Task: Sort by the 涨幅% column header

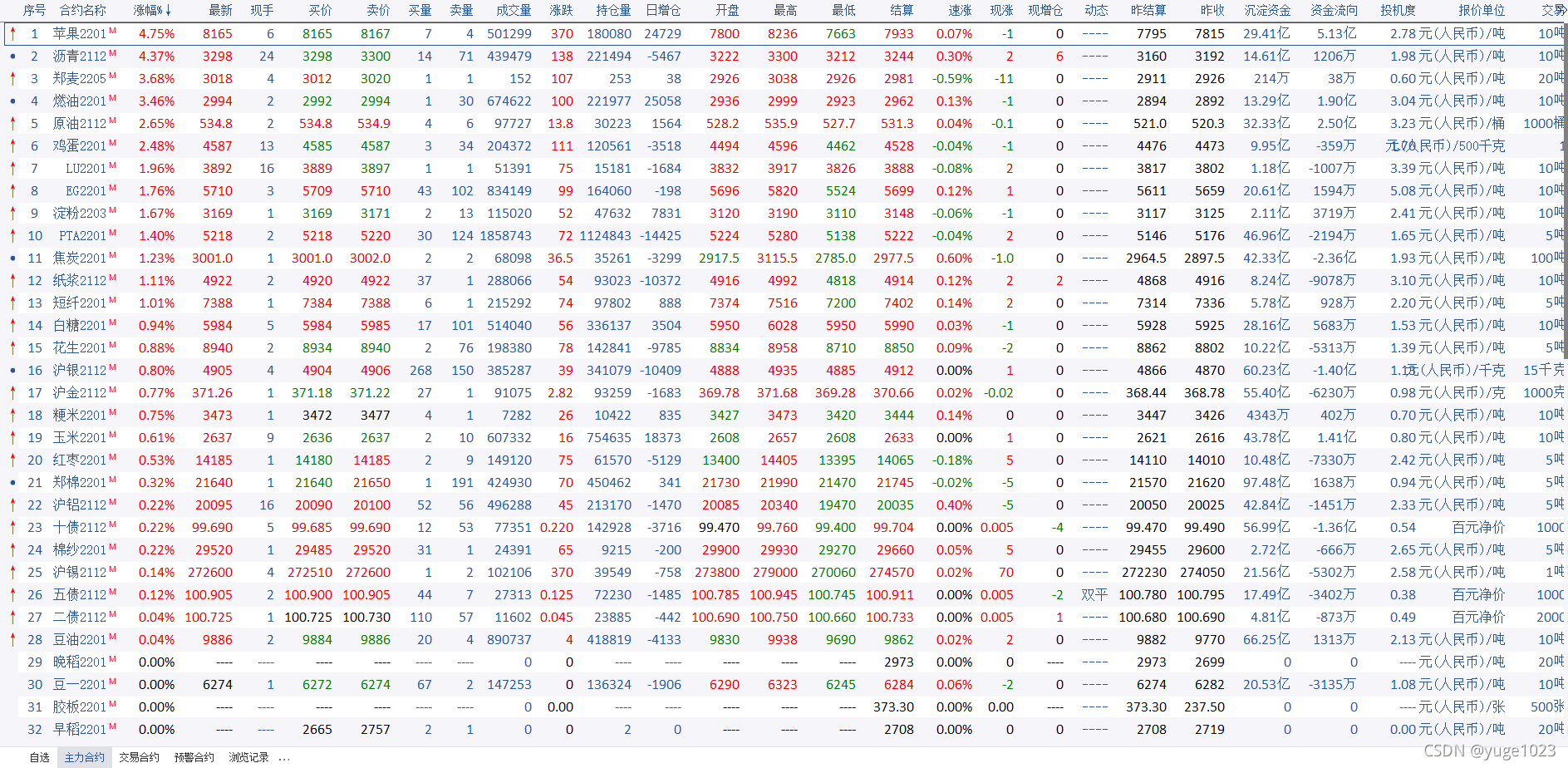Action: (x=152, y=10)
